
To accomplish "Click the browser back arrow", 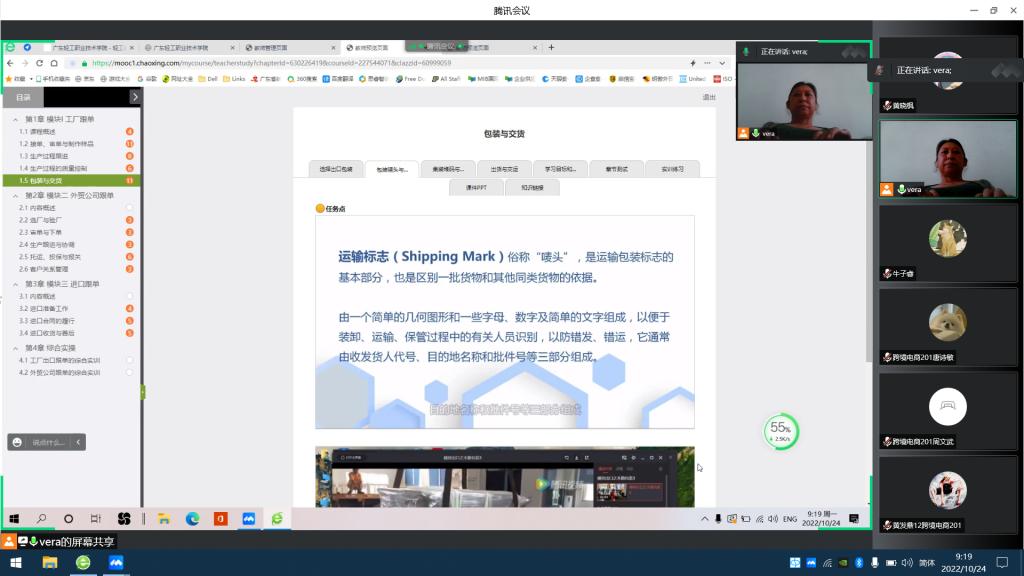I will click(x=11, y=62).
